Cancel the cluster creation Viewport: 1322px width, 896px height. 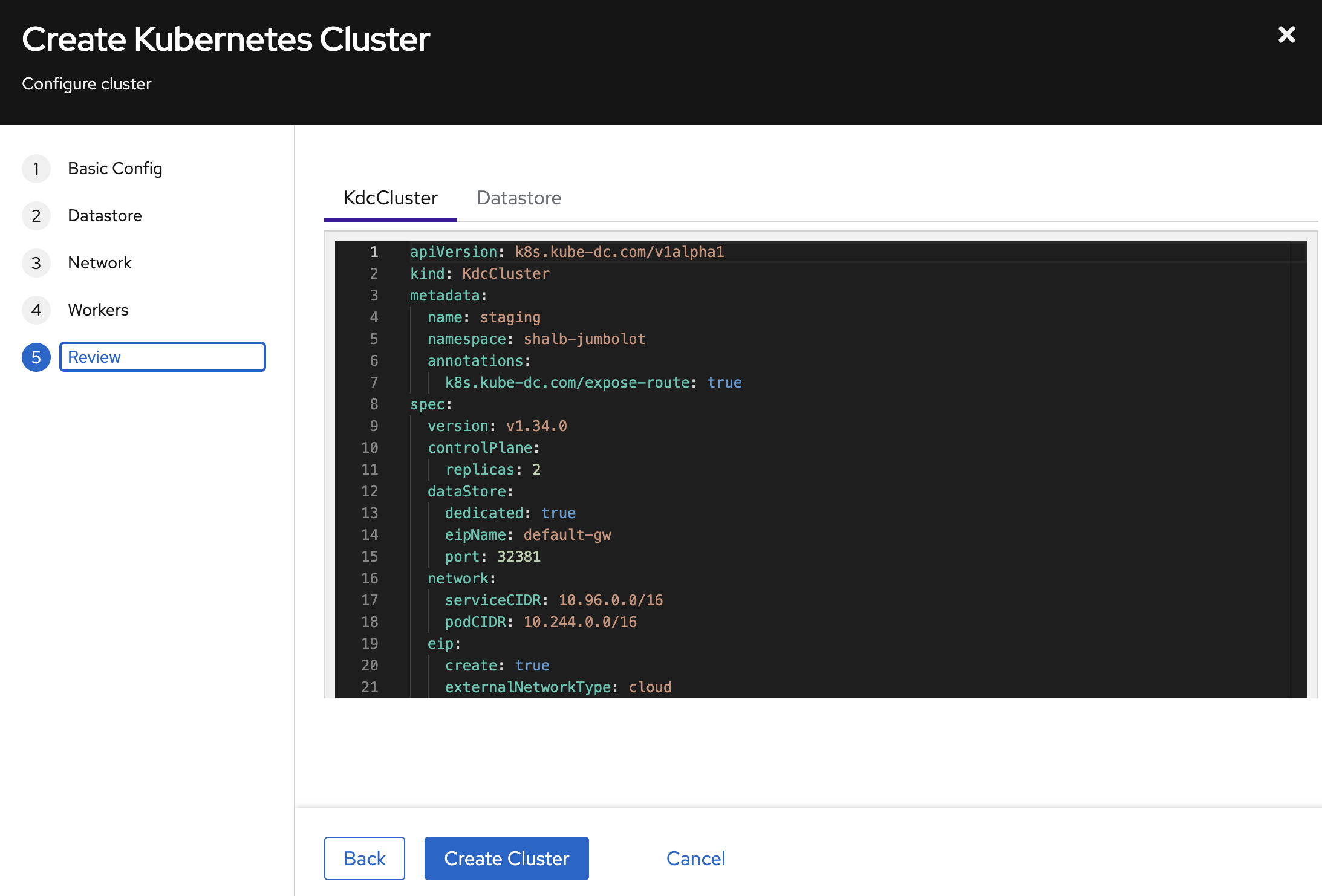point(695,859)
